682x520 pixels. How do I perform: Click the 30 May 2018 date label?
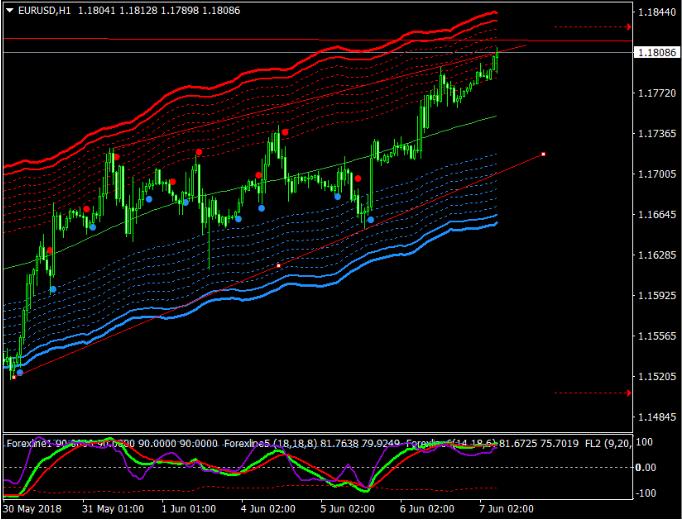click(x=34, y=508)
